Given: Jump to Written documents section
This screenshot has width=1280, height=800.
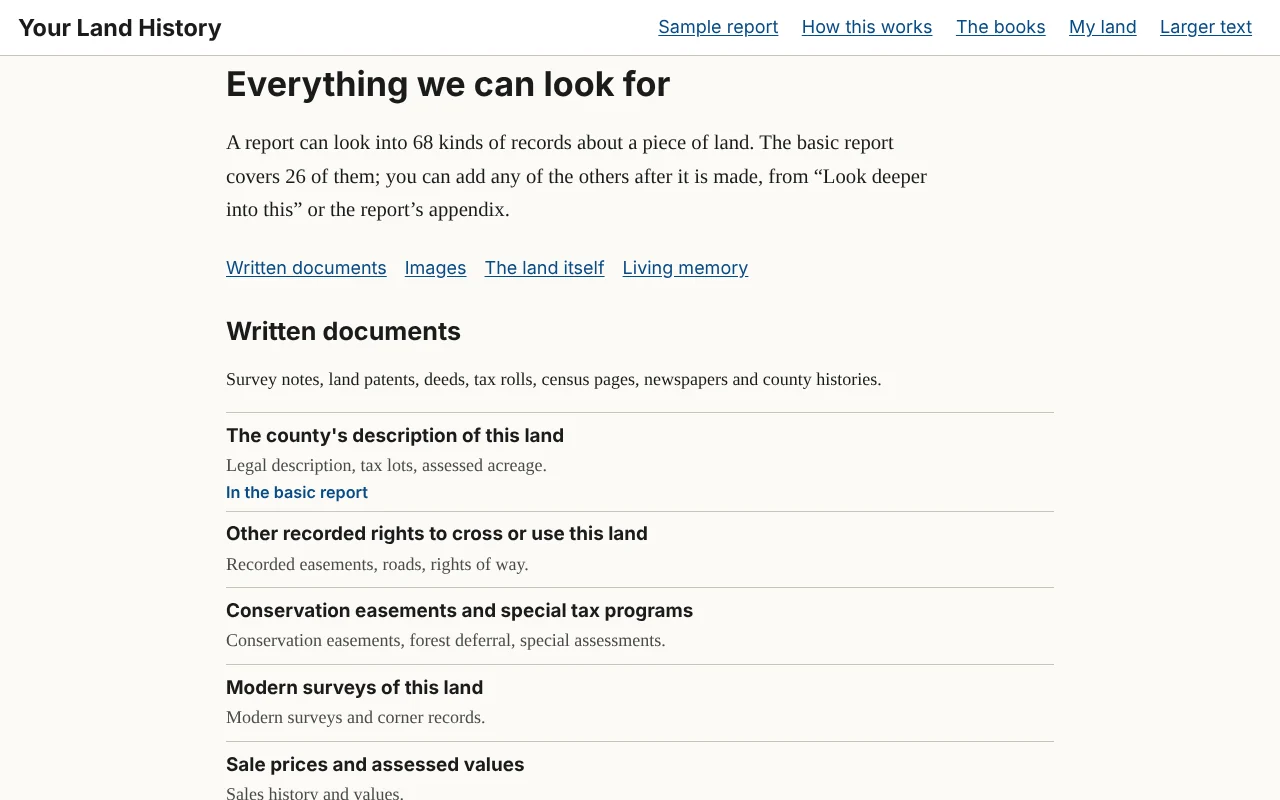Looking at the screenshot, I should click(x=306, y=268).
